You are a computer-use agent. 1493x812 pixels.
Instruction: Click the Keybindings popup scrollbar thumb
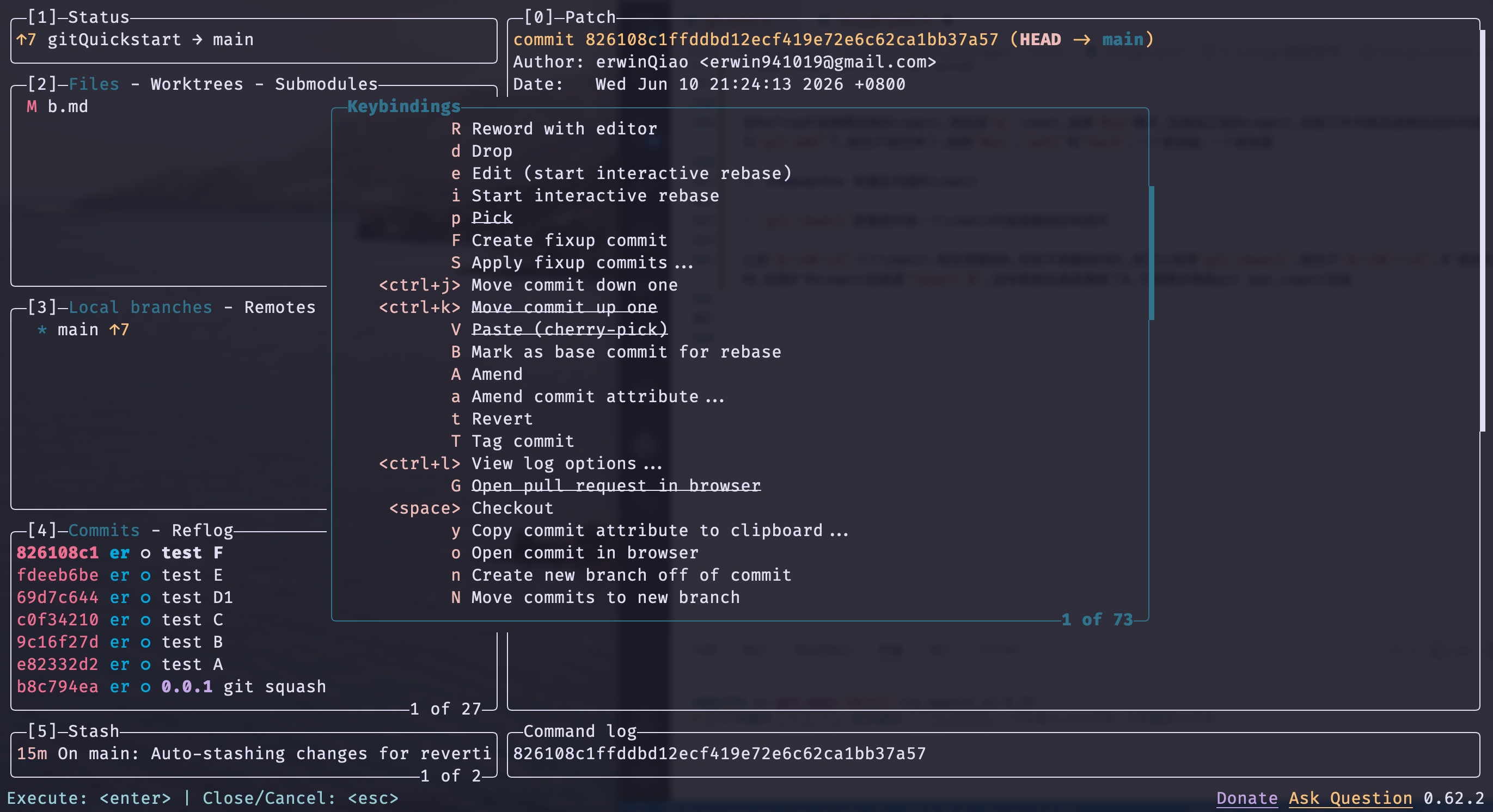(1152, 253)
